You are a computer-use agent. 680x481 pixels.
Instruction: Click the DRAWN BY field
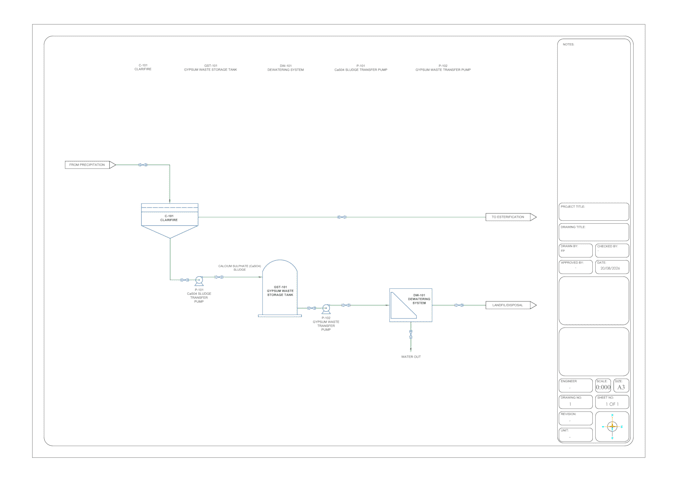click(575, 250)
